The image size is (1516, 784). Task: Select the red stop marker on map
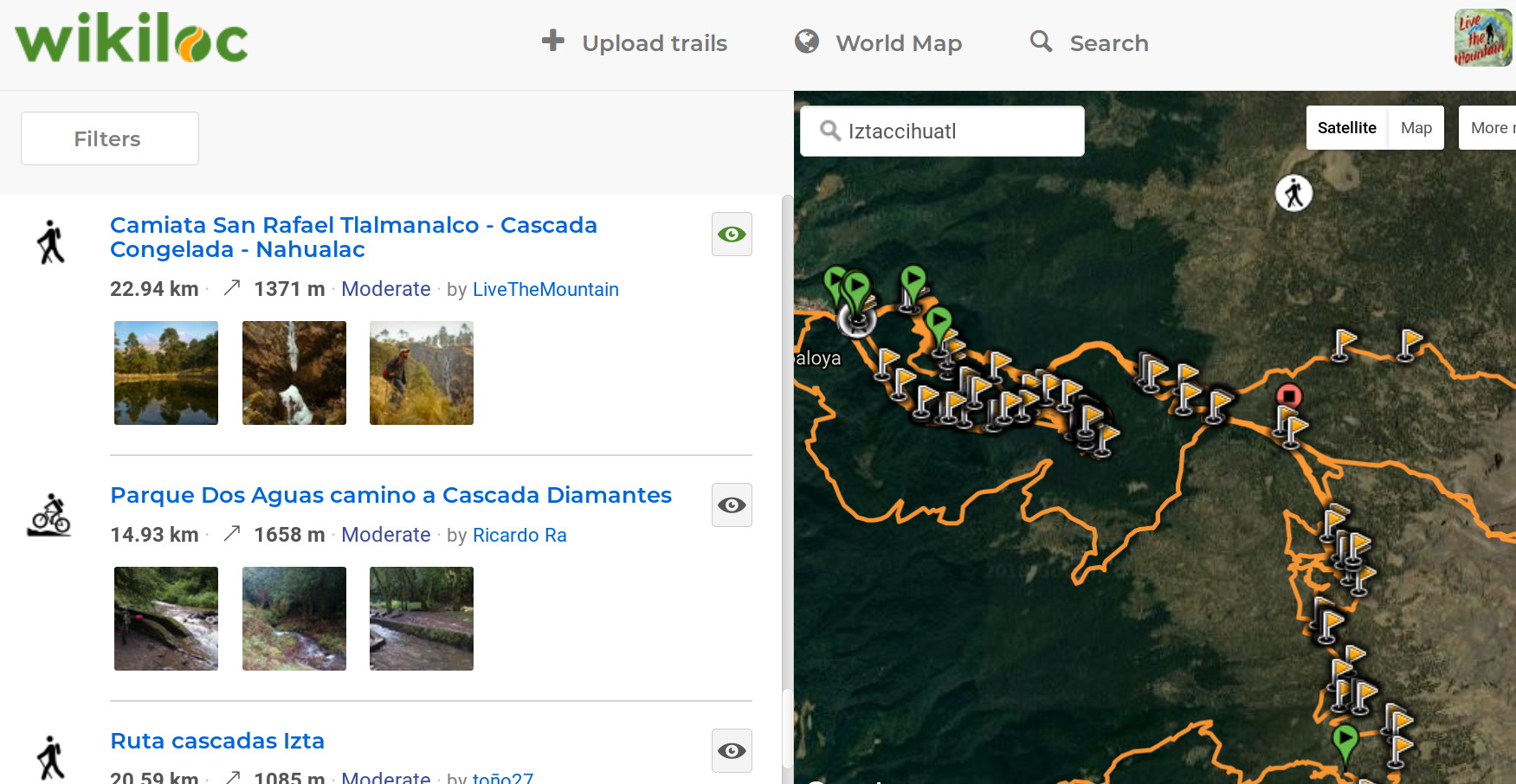click(1288, 396)
